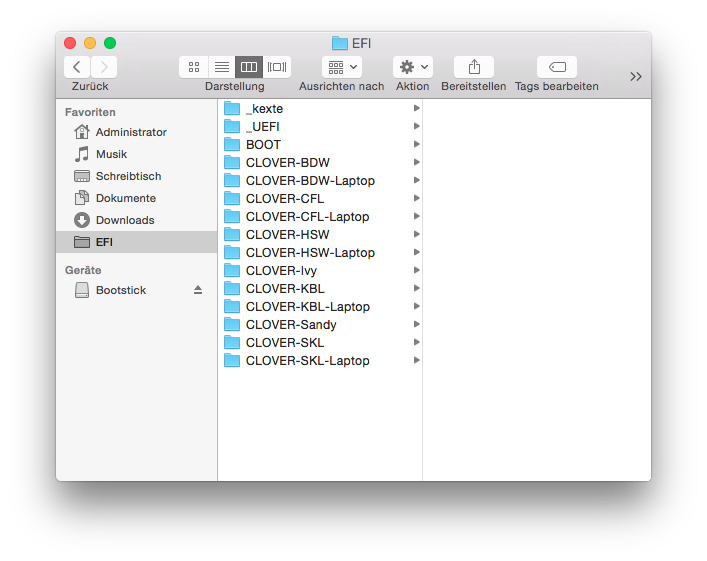
Task: Click the CLOVER-SKL folder name
Action: 285,343
